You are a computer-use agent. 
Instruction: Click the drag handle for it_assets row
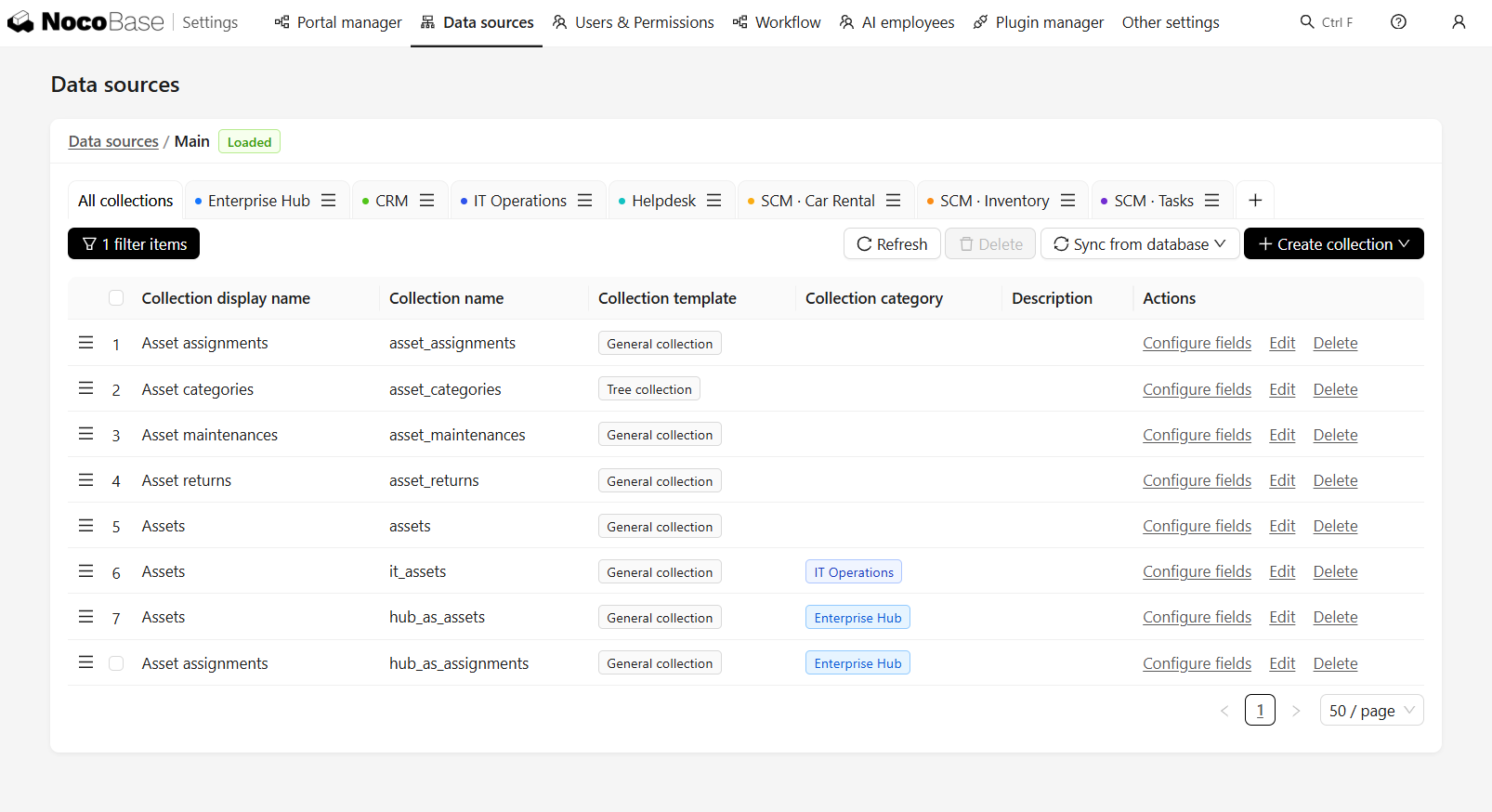point(86,571)
